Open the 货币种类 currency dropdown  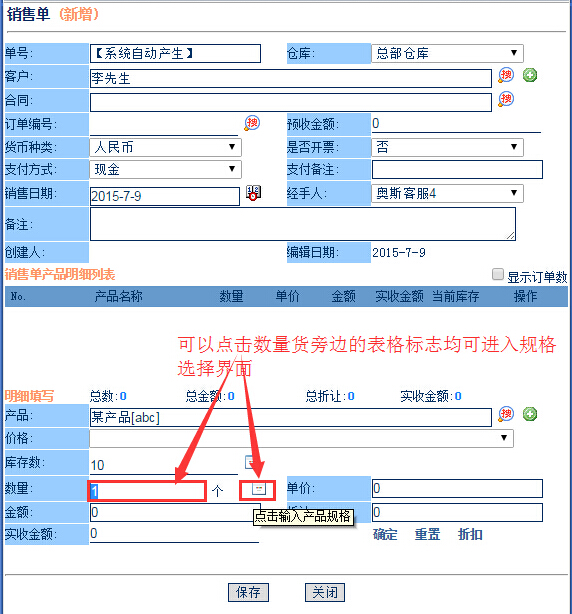pyautogui.click(x=165, y=147)
